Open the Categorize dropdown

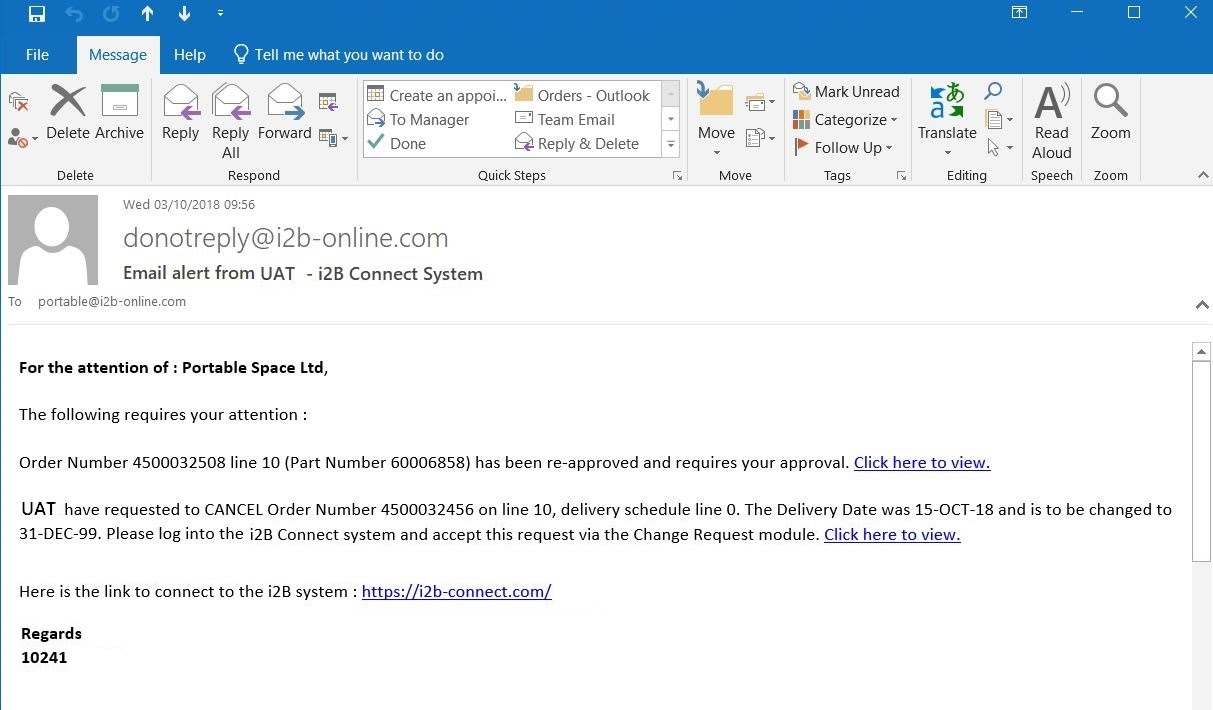[846, 119]
